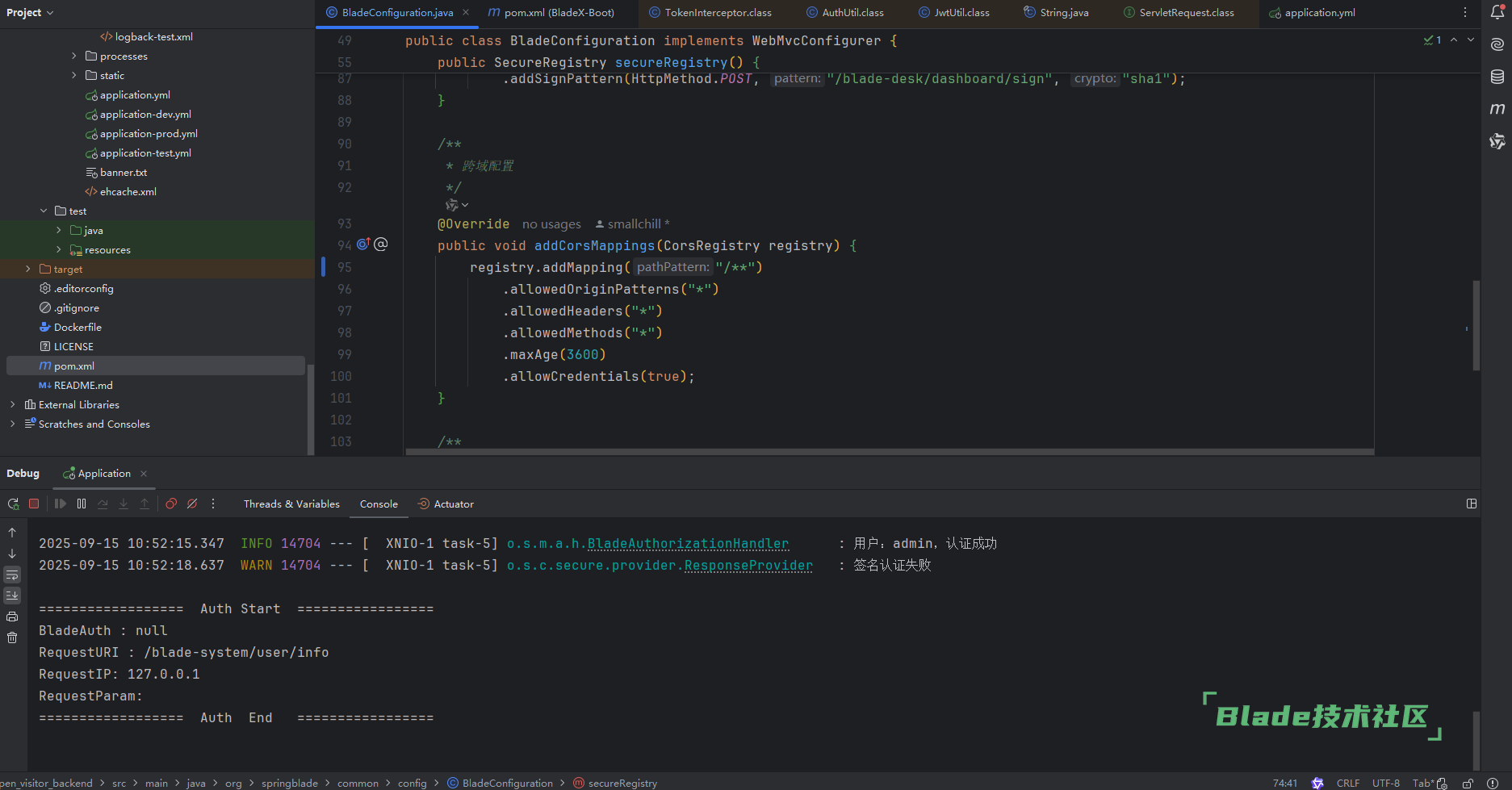Open the View Breakpoints icon
This screenshot has height=790, width=1512.
[x=171, y=504]
